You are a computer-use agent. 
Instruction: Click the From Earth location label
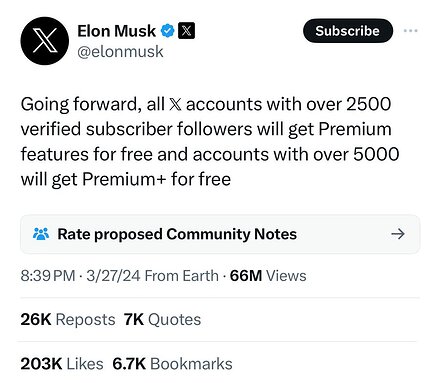coord(182,276)
